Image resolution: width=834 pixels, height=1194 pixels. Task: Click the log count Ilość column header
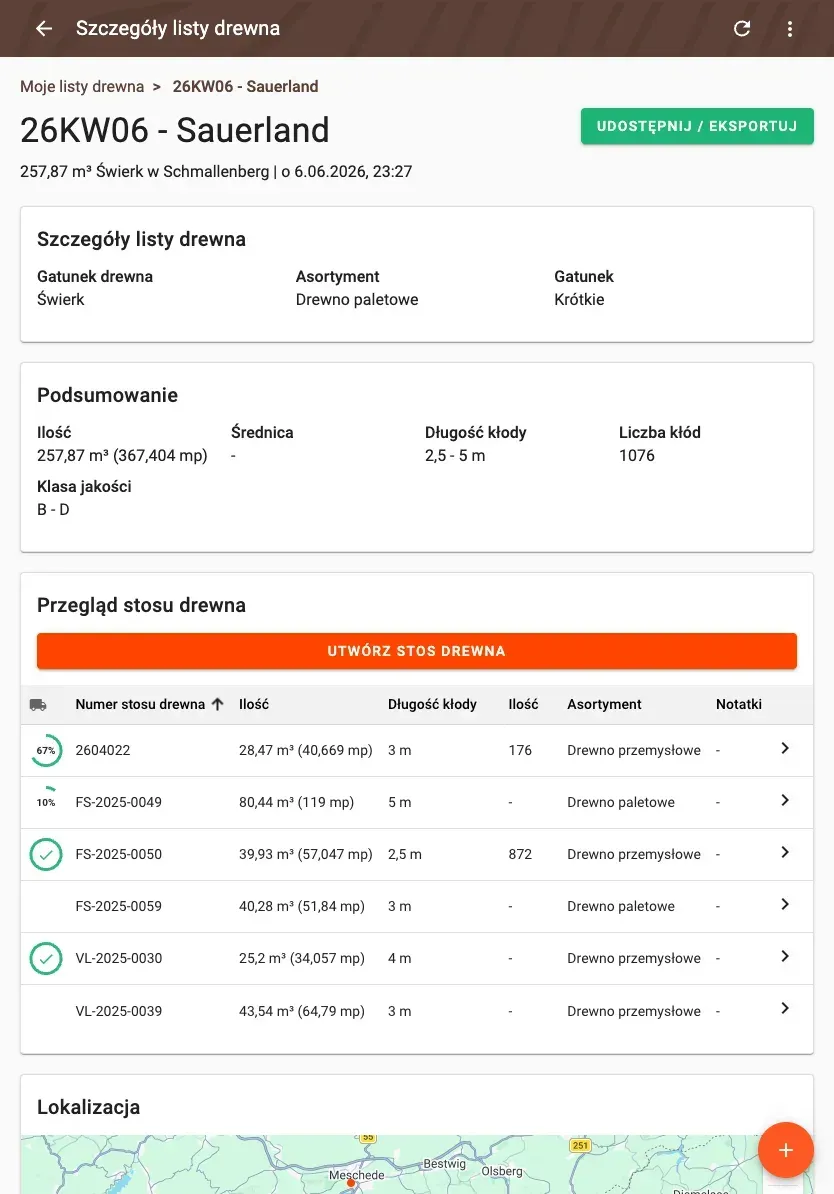pyautogui.click(x=523, y=704)
